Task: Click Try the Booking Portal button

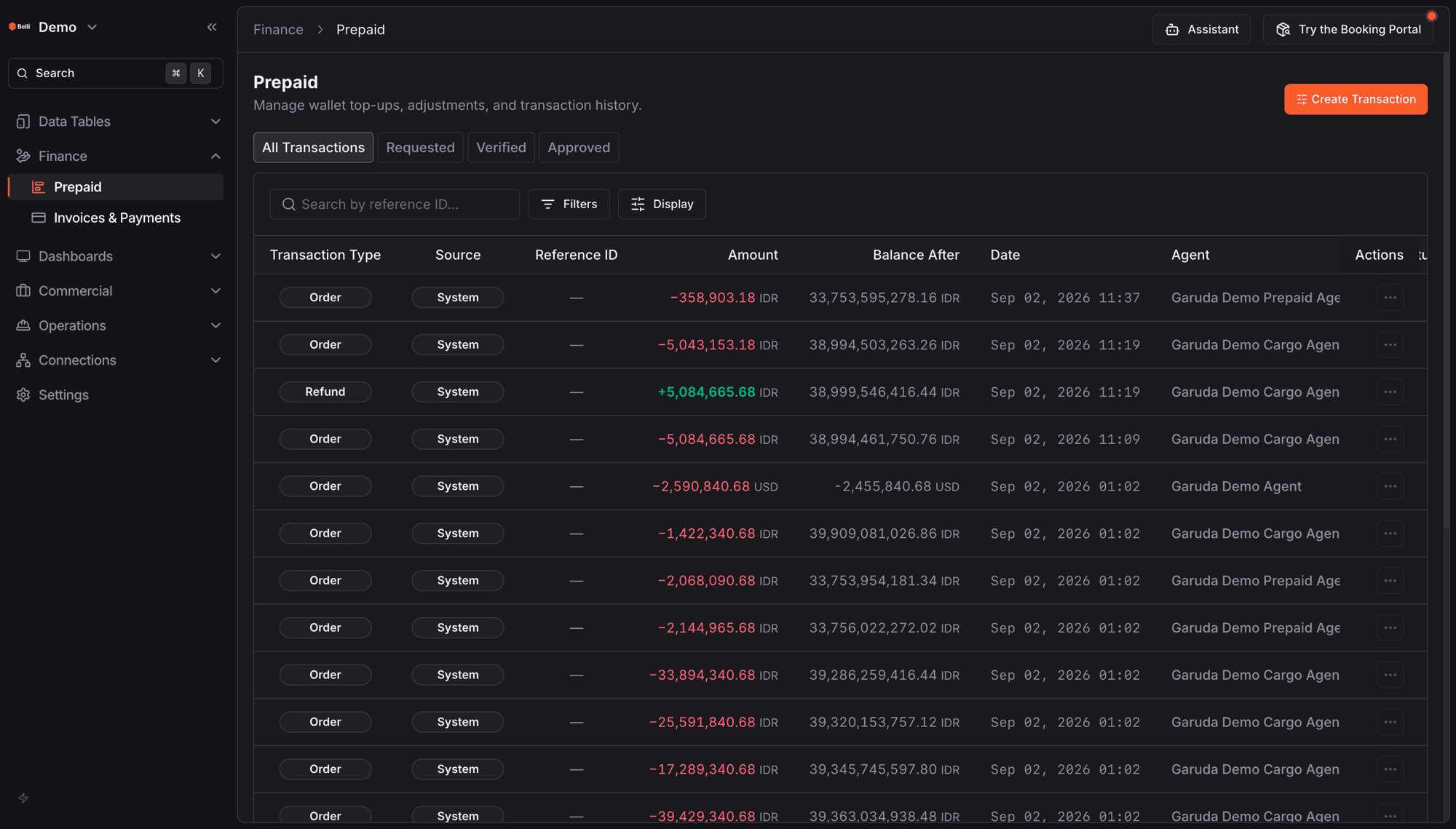Action: click(1348, 29)
